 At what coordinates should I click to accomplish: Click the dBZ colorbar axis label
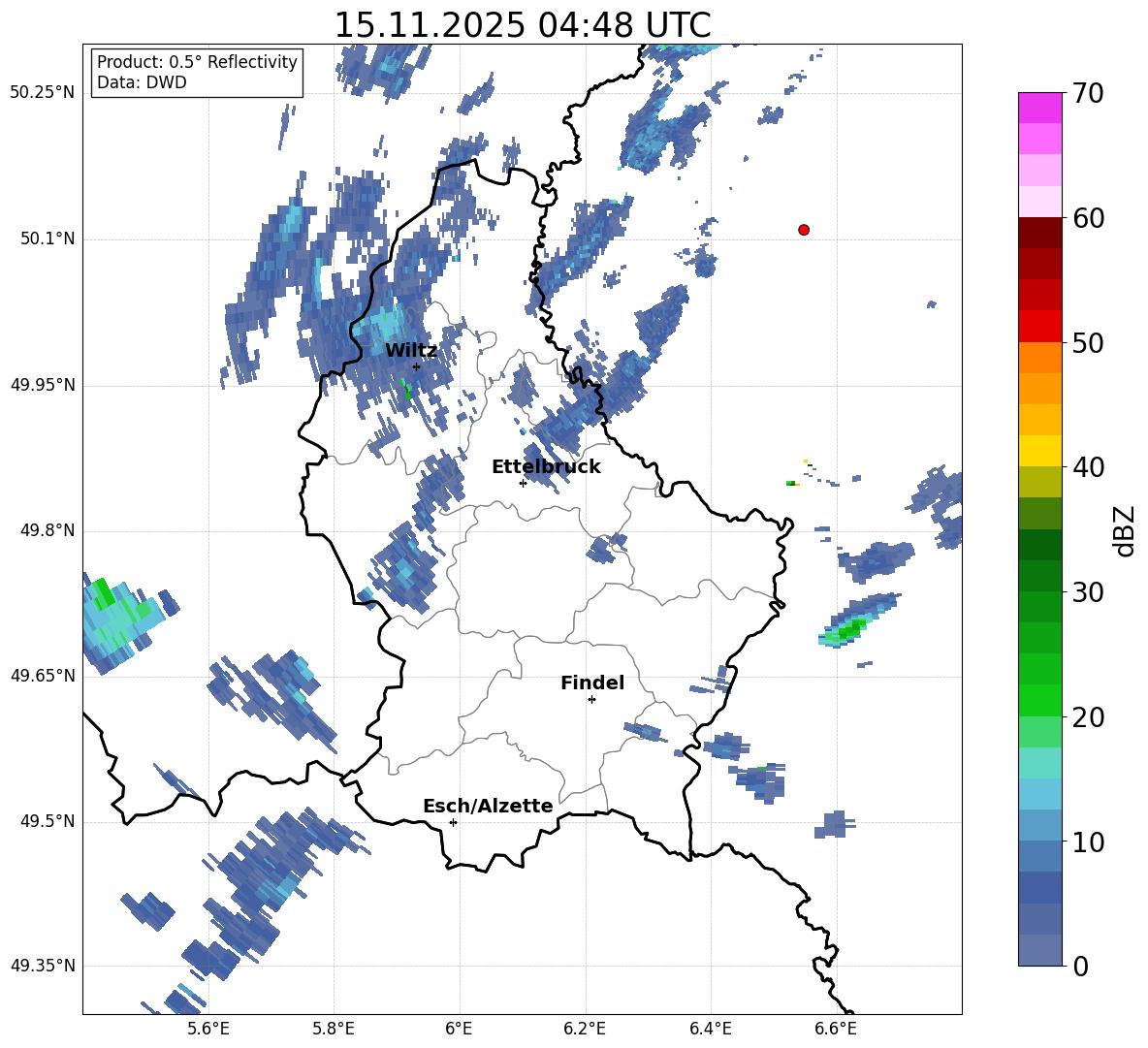point(1126,530)
